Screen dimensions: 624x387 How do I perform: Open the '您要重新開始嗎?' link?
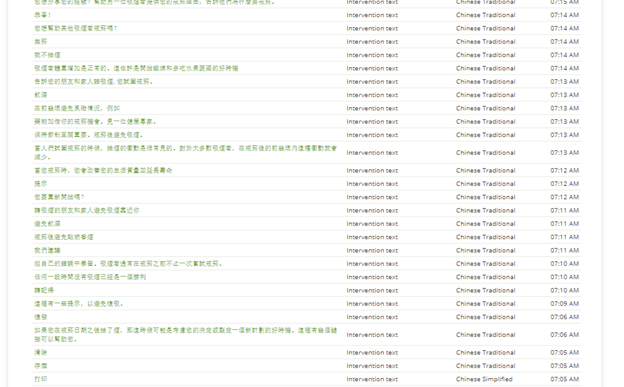click(x=59, y=197)
